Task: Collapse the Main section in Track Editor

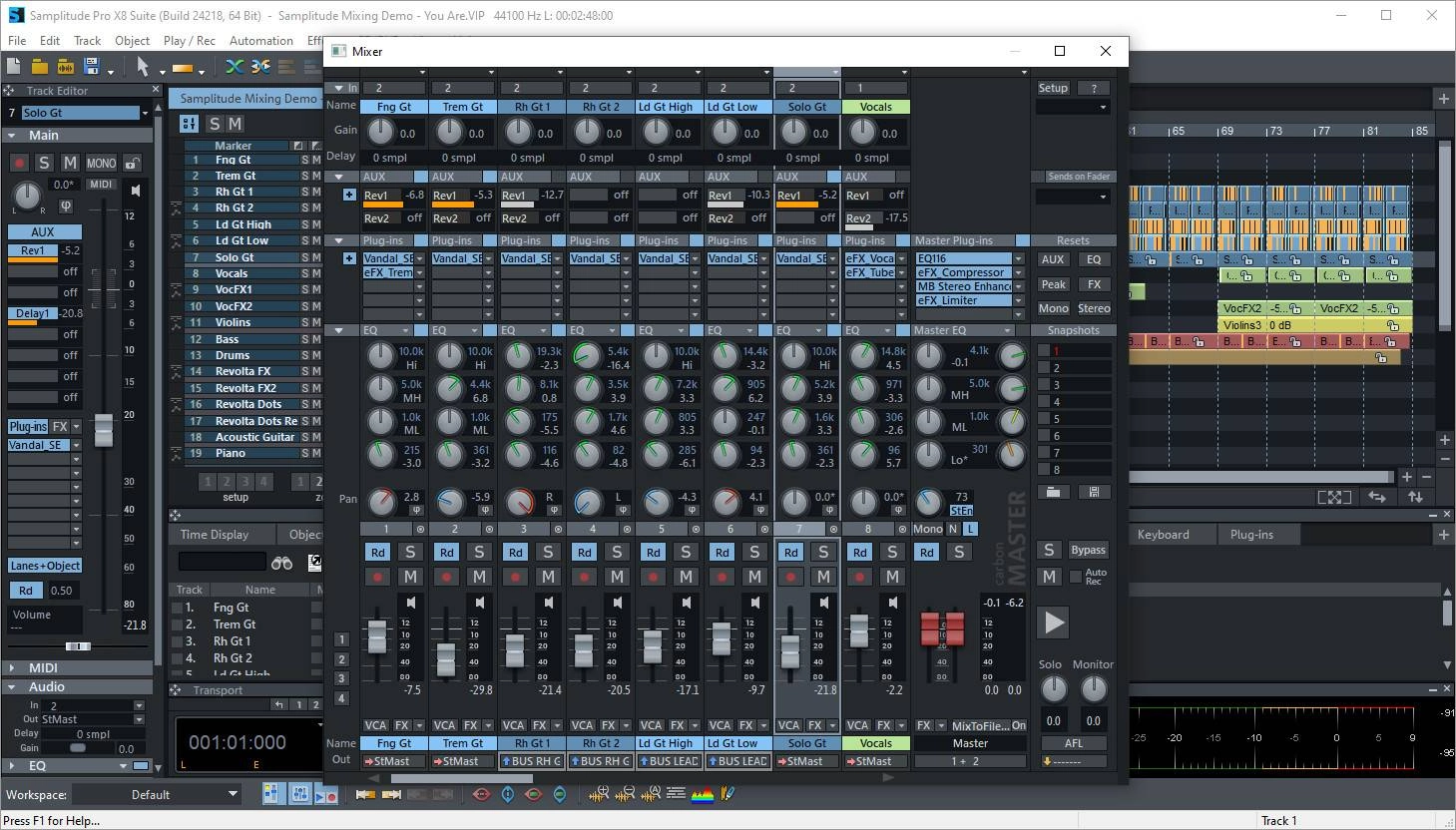Action: pos(12,136)
